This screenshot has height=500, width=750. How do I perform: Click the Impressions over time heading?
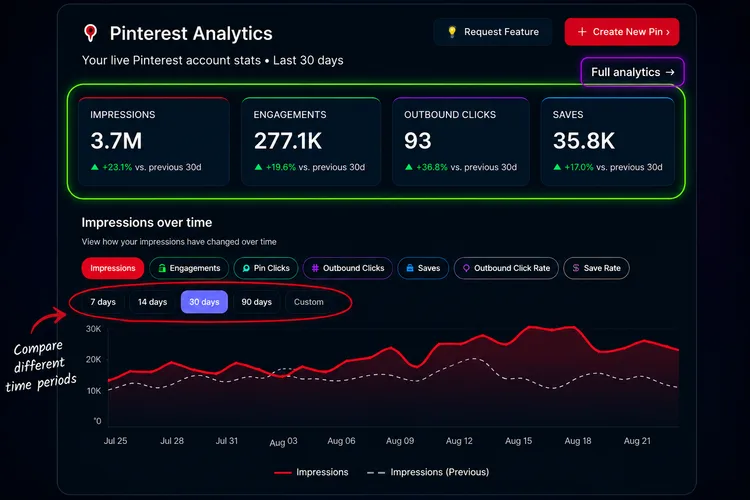(x=147, y=222)
